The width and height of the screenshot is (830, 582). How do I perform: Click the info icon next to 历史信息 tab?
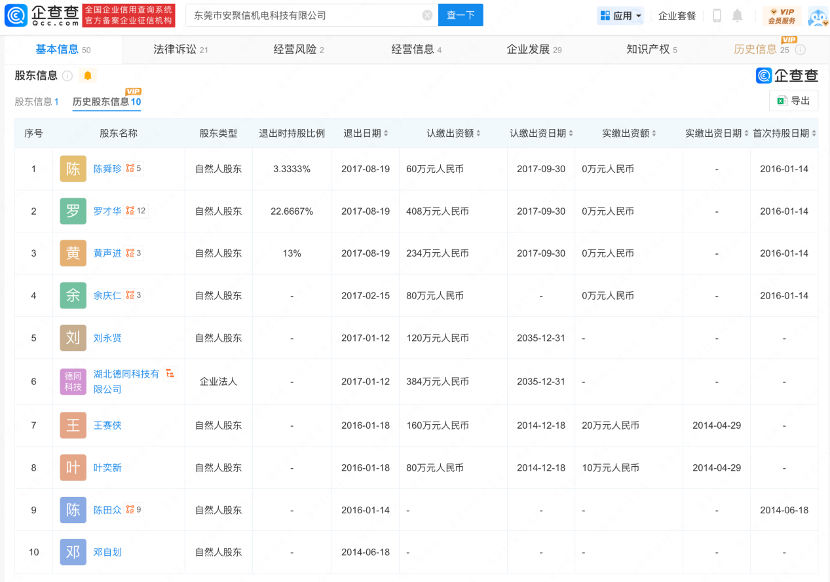tap(800, 49)
